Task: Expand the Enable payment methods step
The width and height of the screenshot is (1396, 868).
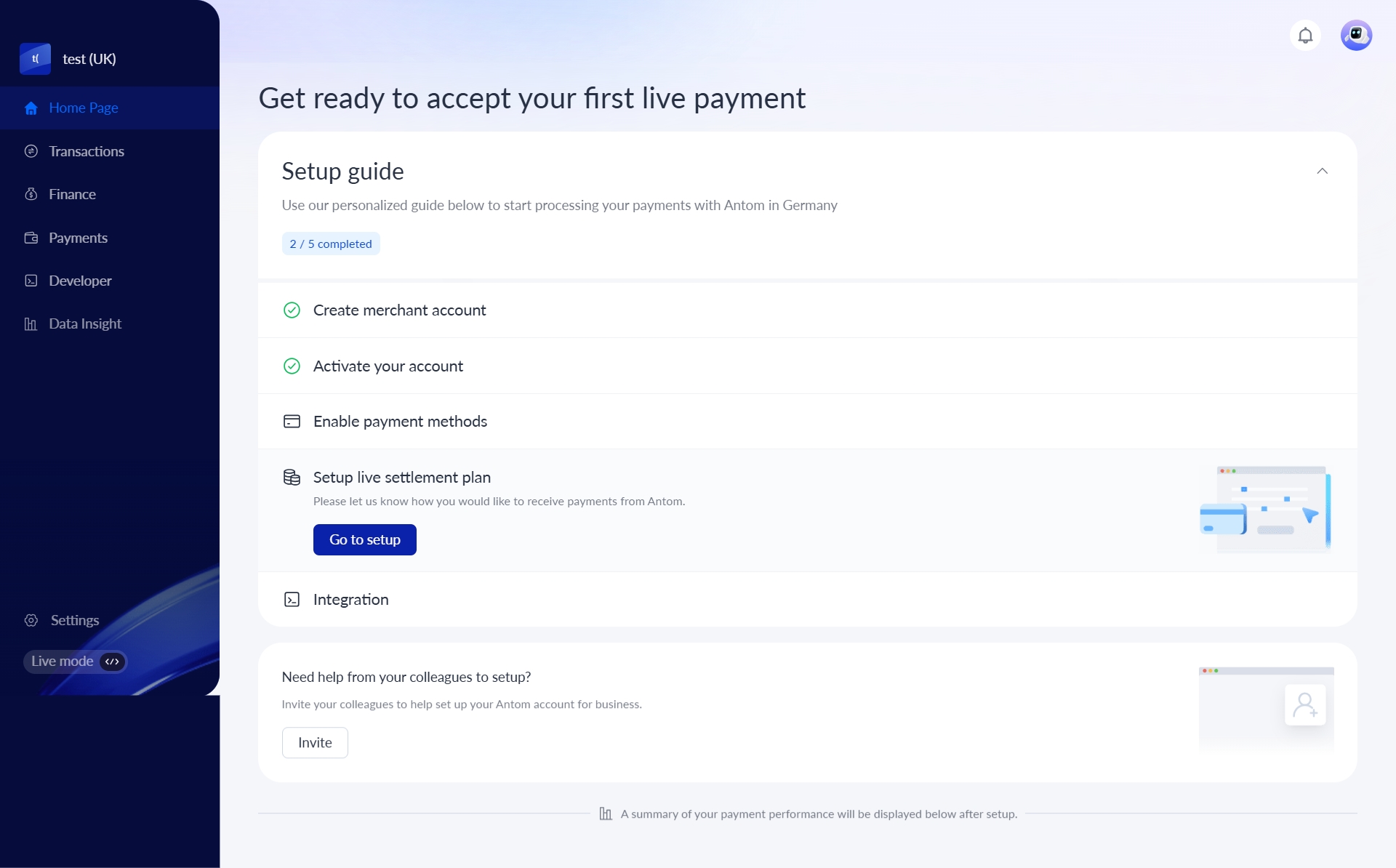Action: click(400, 422)
